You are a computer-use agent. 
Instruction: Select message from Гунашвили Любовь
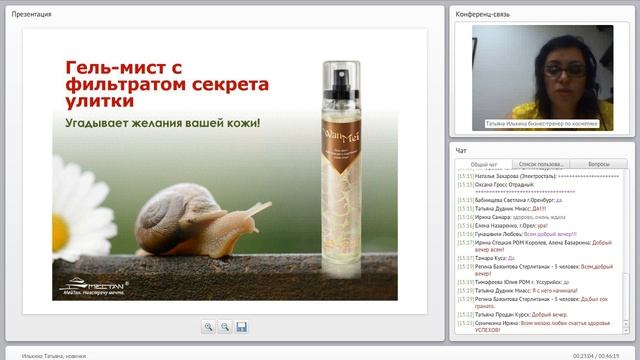517,234
